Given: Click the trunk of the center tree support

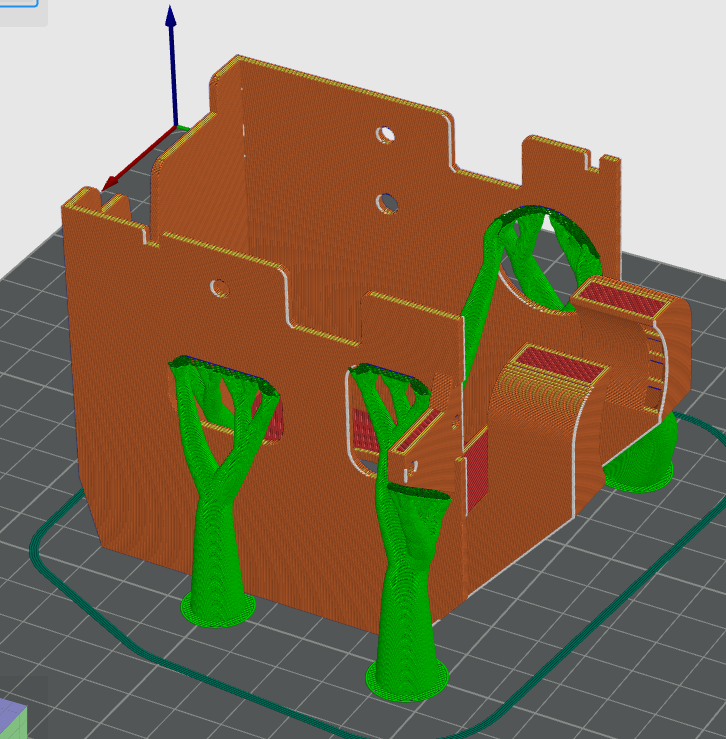Looking at the screenshot, I should pyautogui.click(x=408, y=580).
